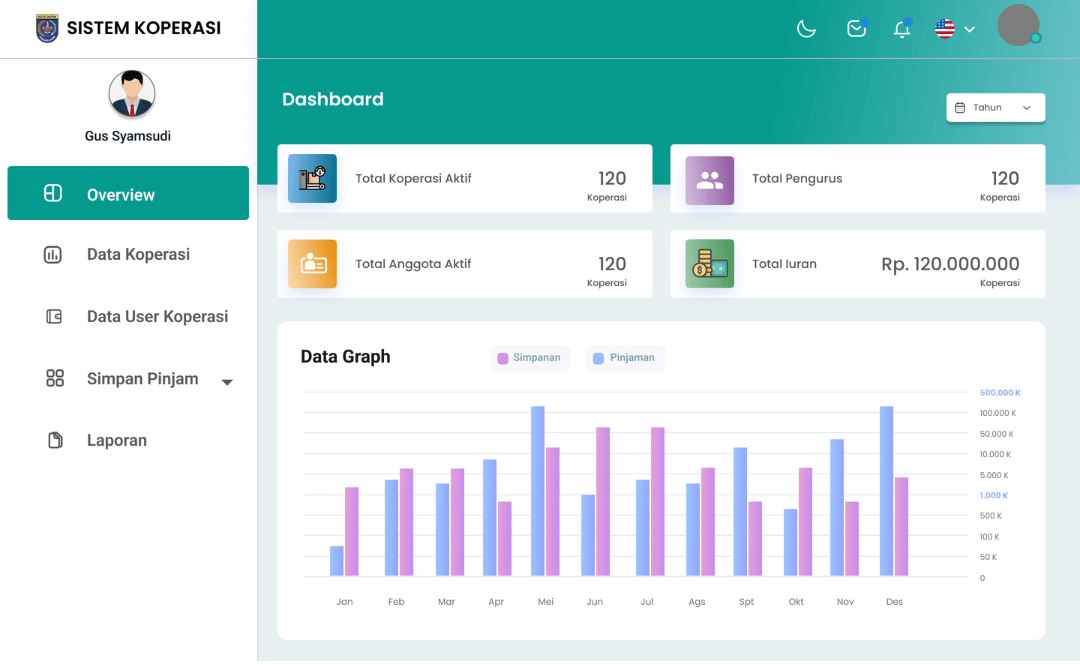Viewport: 1080px width, 665px height.
Task: Open the Laporan section
Action: [x=116, y=440]
